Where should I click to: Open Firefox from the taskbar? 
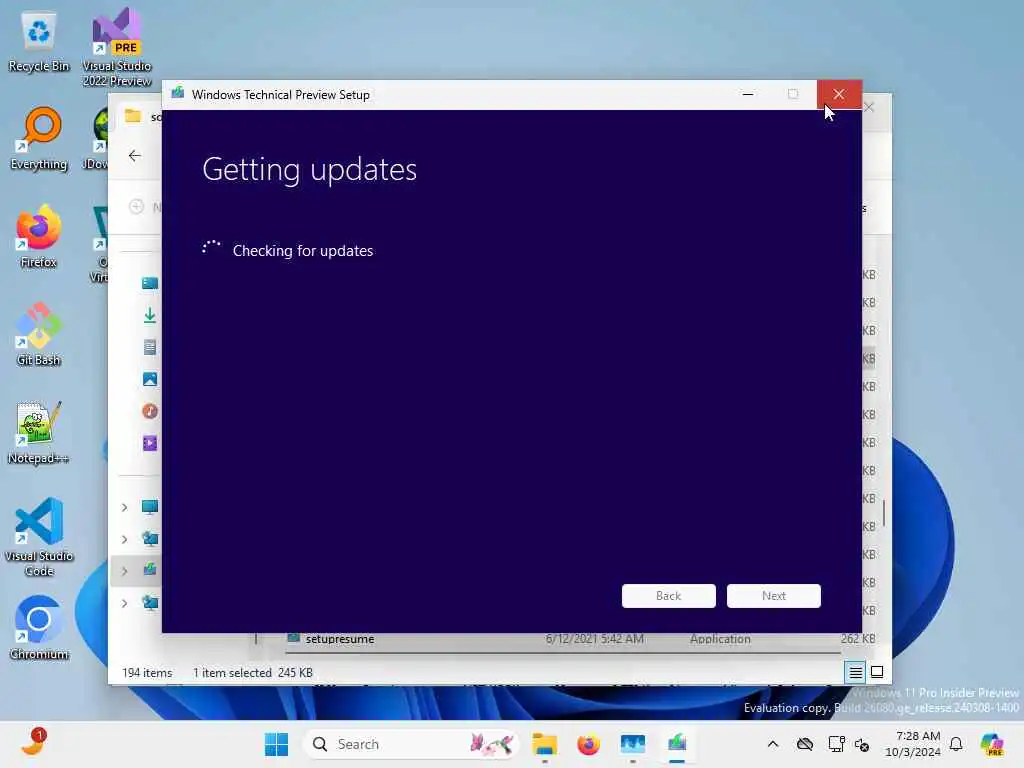point(588,744)
